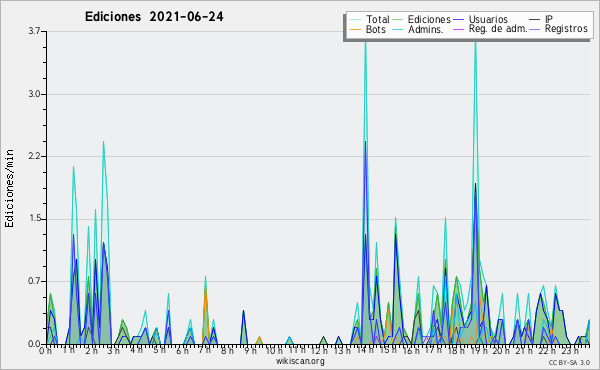Click the 2.2 y-axis value
Viewport: 600px width, 370px height.
tap(34, 156)
